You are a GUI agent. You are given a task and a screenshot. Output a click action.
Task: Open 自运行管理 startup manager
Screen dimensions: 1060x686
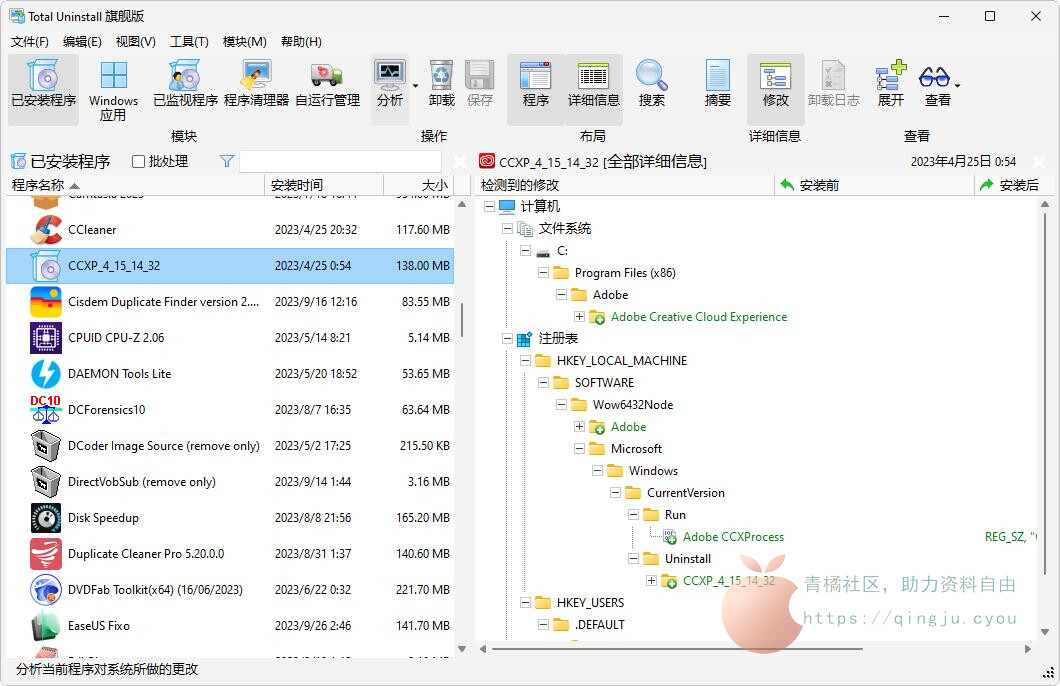327,84
